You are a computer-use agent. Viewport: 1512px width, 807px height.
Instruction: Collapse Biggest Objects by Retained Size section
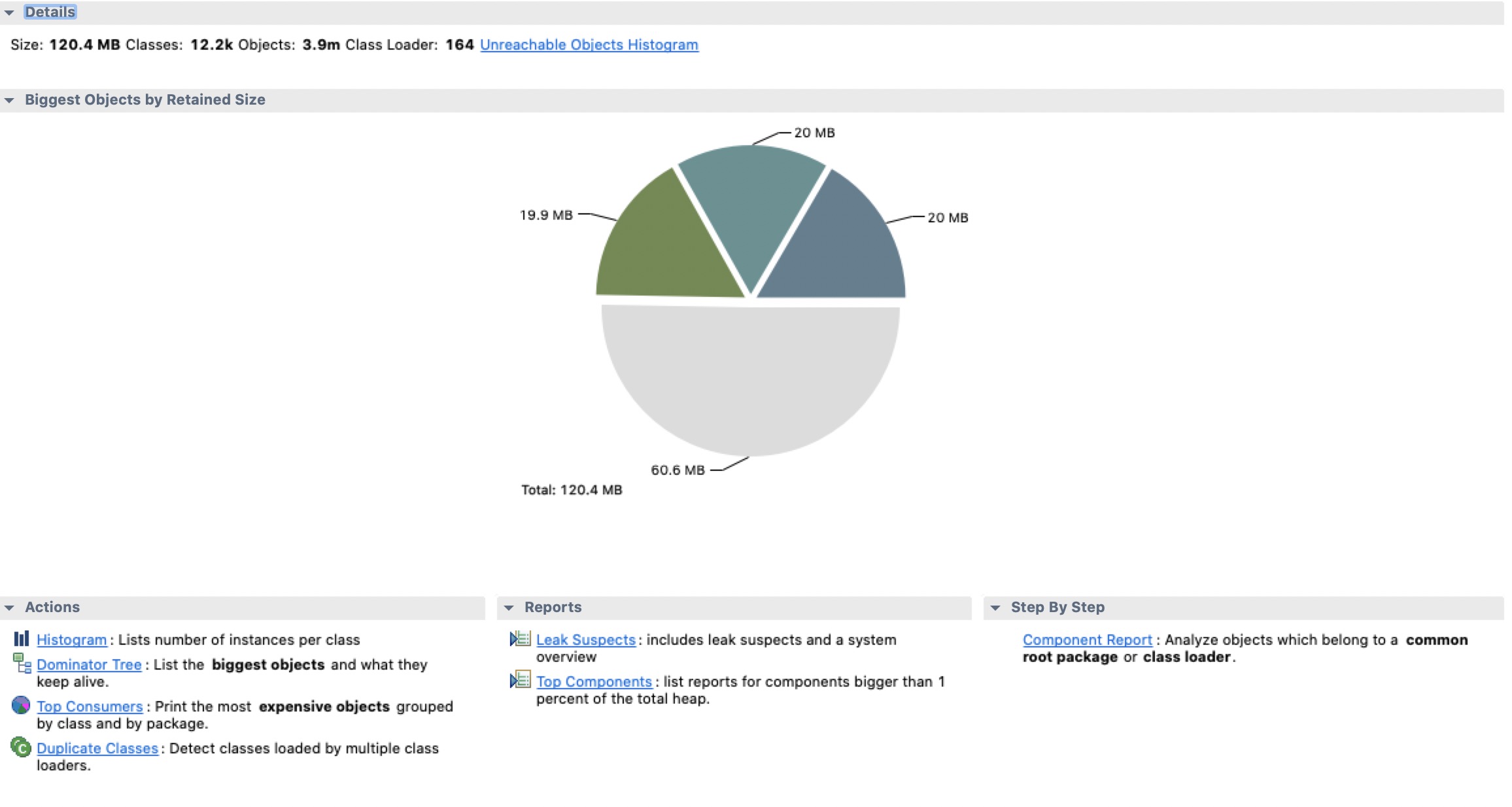coord(9,100)
